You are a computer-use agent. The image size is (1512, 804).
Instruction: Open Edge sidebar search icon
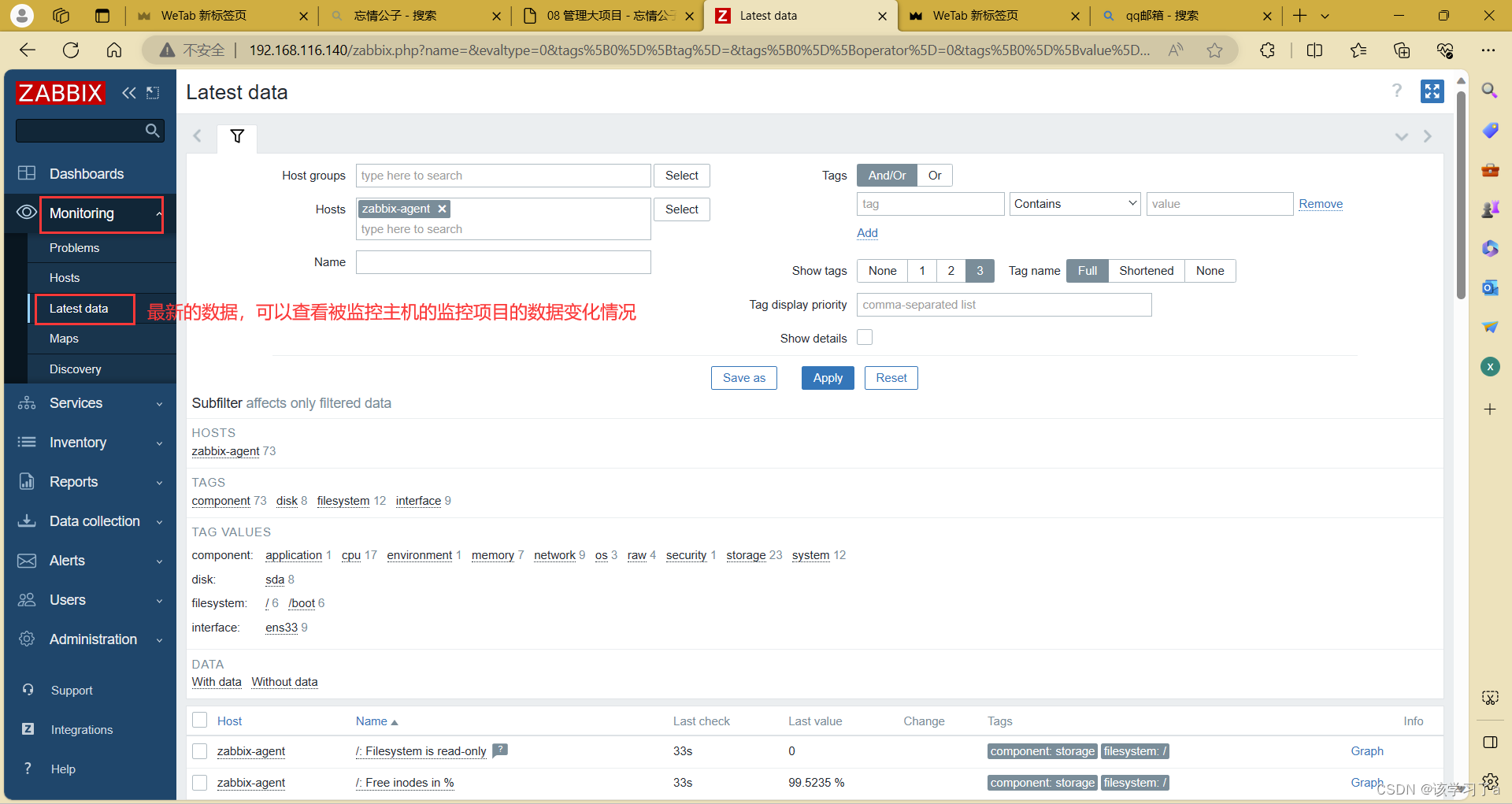(1490, 91)
